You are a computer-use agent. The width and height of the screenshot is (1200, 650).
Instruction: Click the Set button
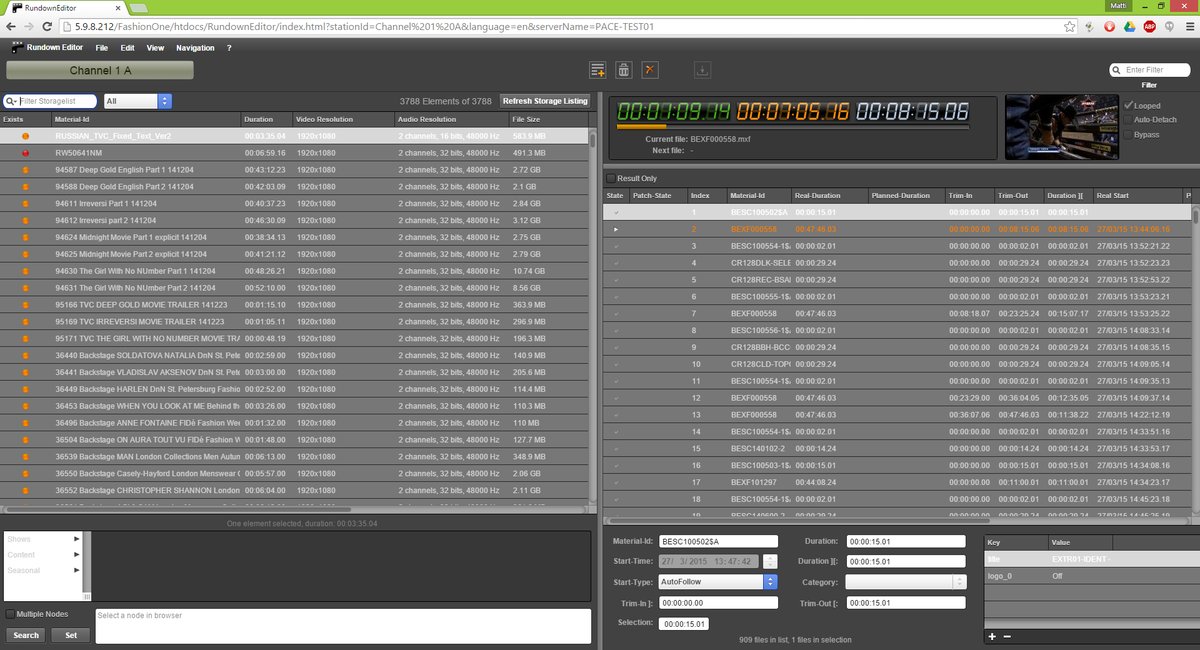pos(71,635)
